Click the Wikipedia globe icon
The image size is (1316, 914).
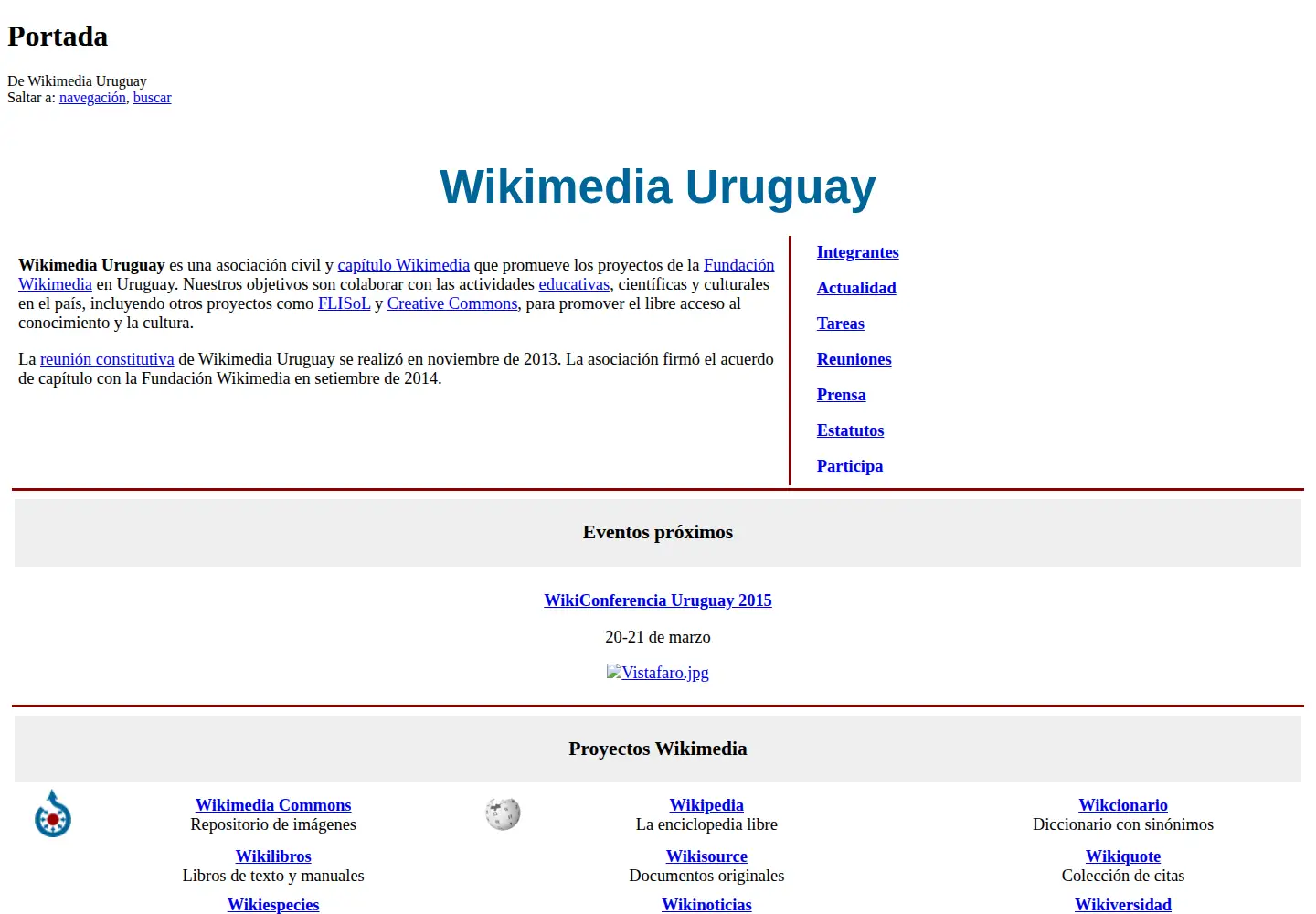point(503,813)
